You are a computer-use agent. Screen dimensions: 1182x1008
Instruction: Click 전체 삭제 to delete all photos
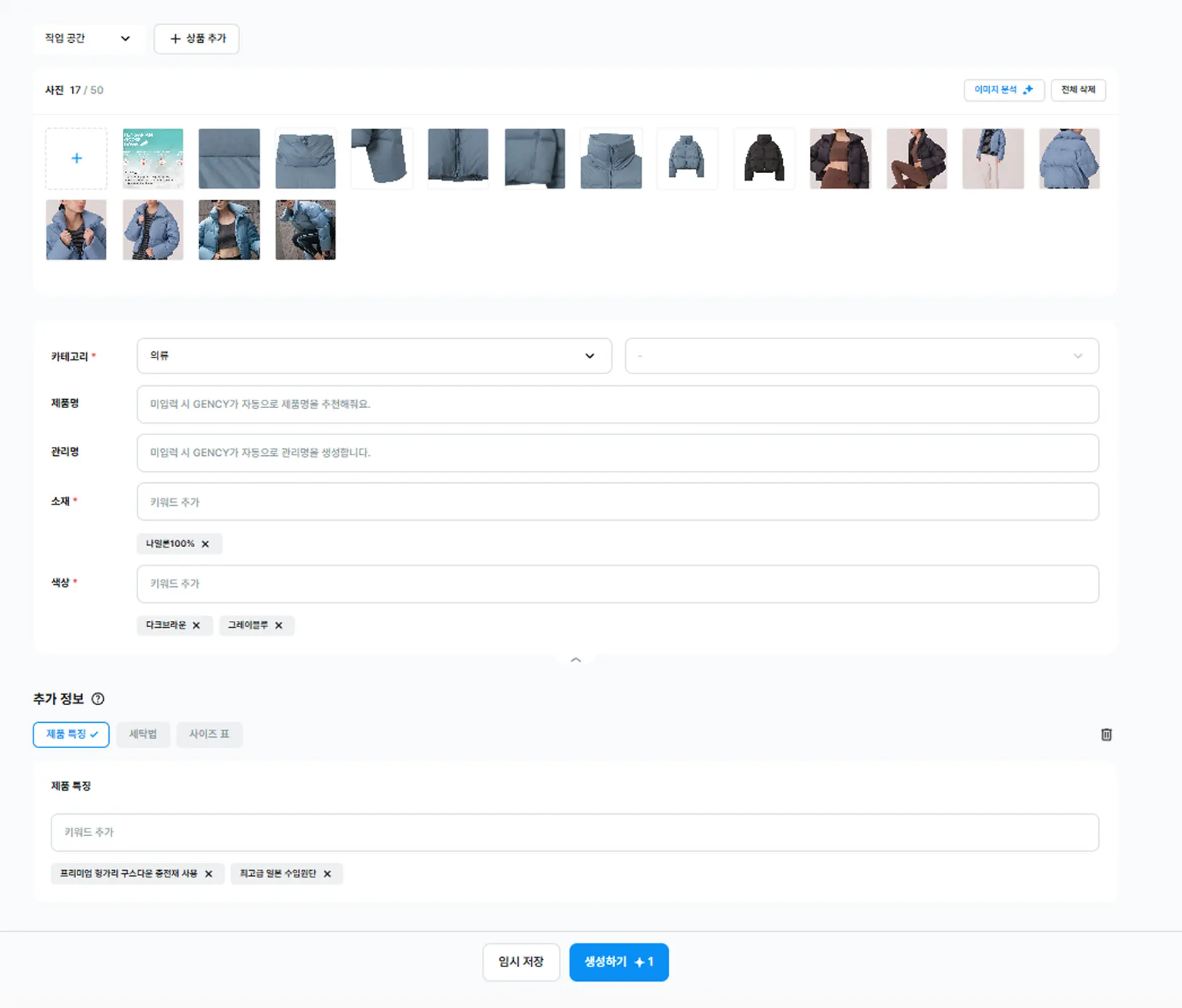click(x=1078, y=90)
